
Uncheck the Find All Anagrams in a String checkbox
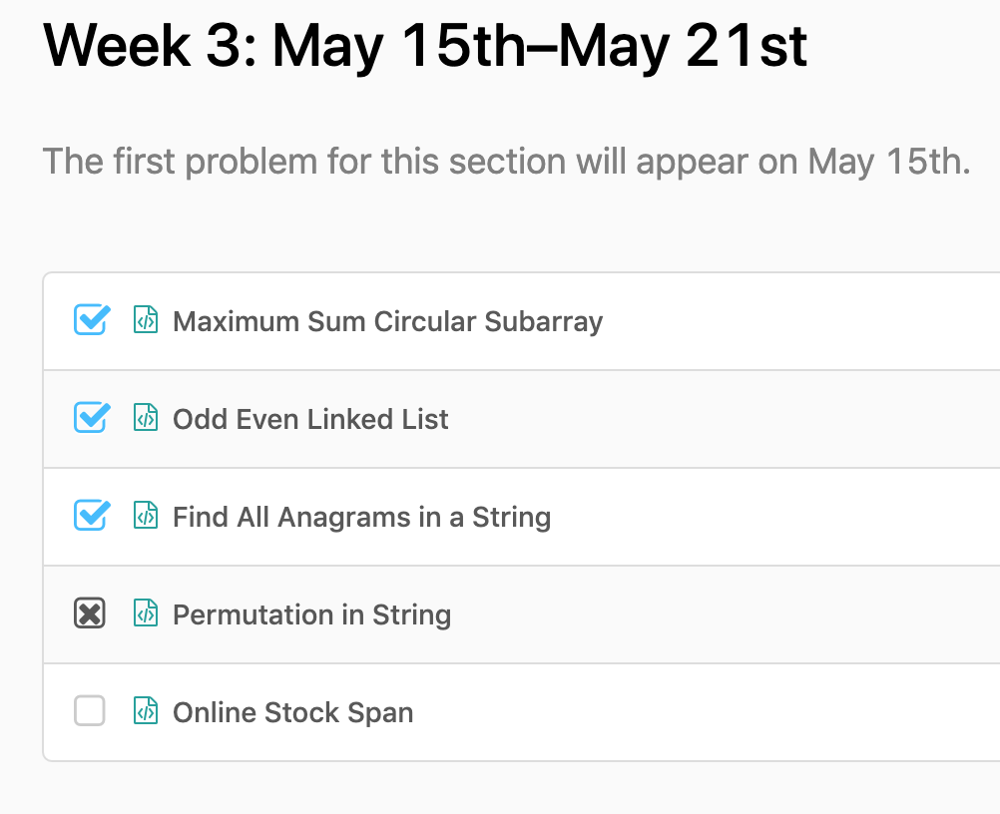pyautogui.click(x=91, y=515)
